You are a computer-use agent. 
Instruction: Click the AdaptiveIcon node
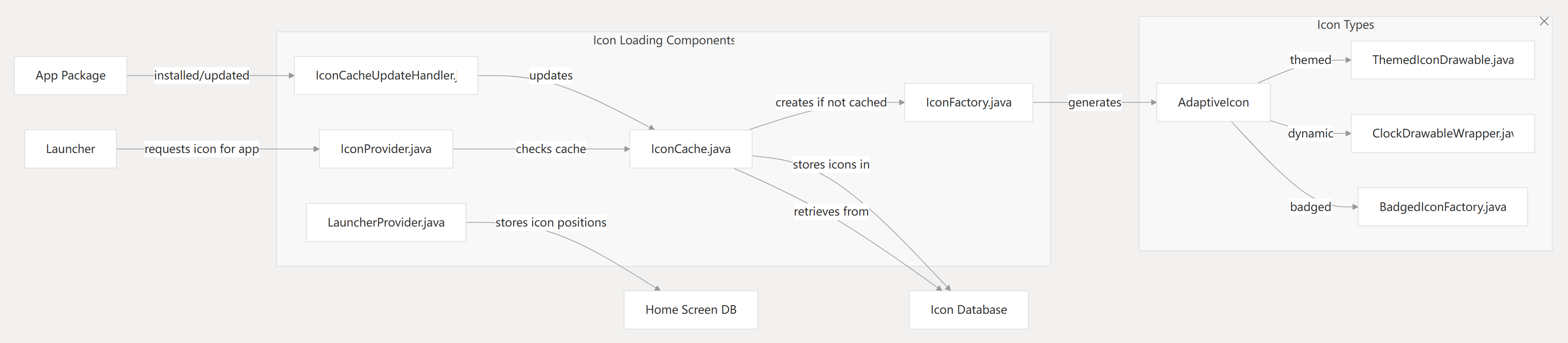click(x=1213, y=102)
